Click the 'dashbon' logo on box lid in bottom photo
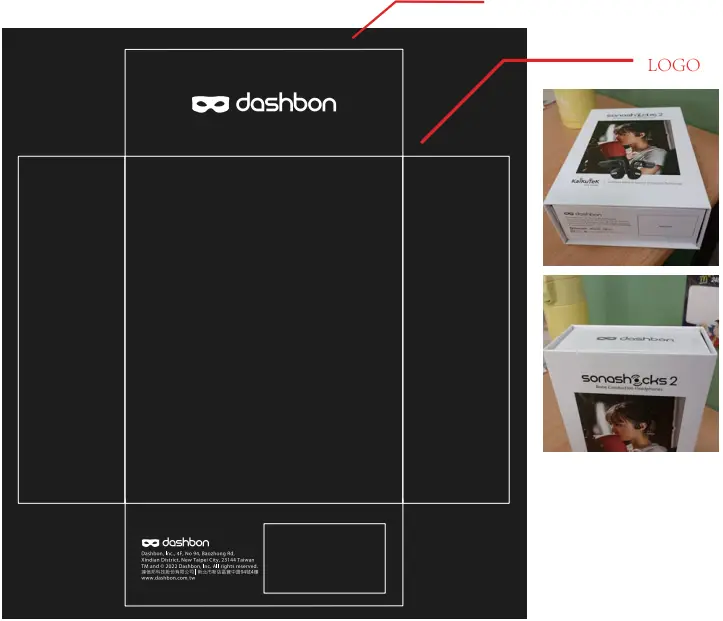The width and height of the screenshot is (723, 621). [x=635, y=339]
